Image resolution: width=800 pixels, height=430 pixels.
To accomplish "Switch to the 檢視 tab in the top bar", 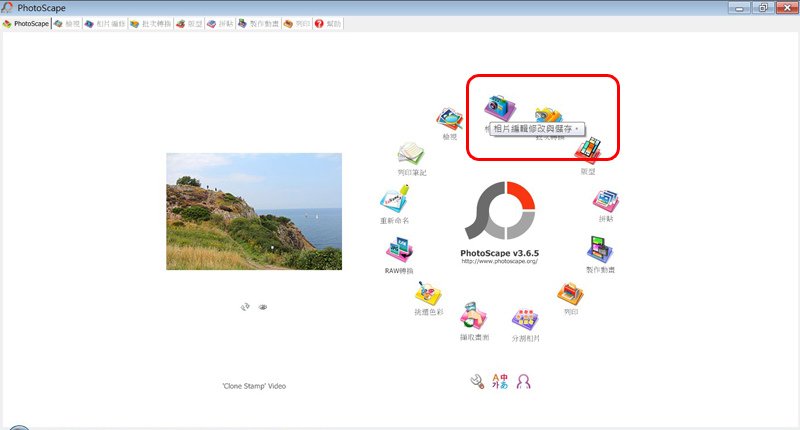I will coord(67,23).
